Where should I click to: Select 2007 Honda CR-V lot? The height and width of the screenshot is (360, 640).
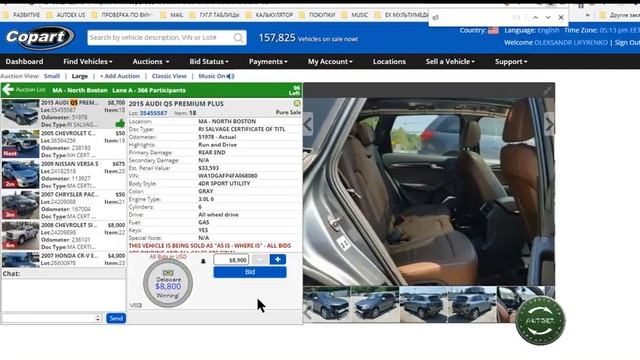63,260
